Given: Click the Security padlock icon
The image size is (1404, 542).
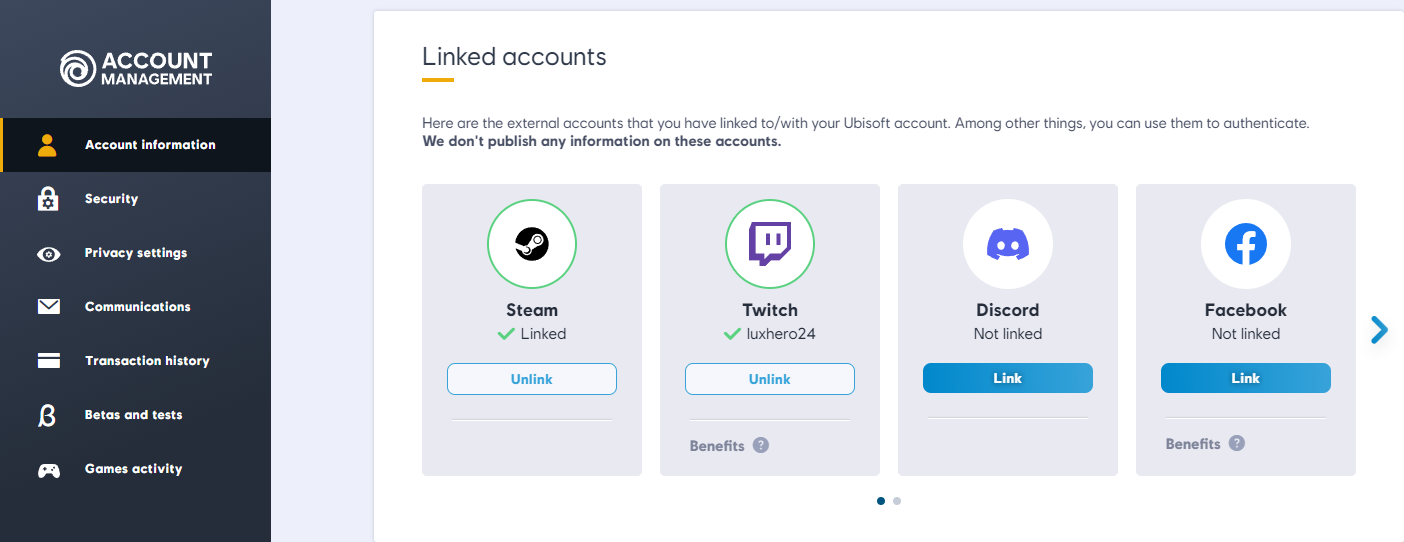Looking at the screenshot, I should (48, 199).
